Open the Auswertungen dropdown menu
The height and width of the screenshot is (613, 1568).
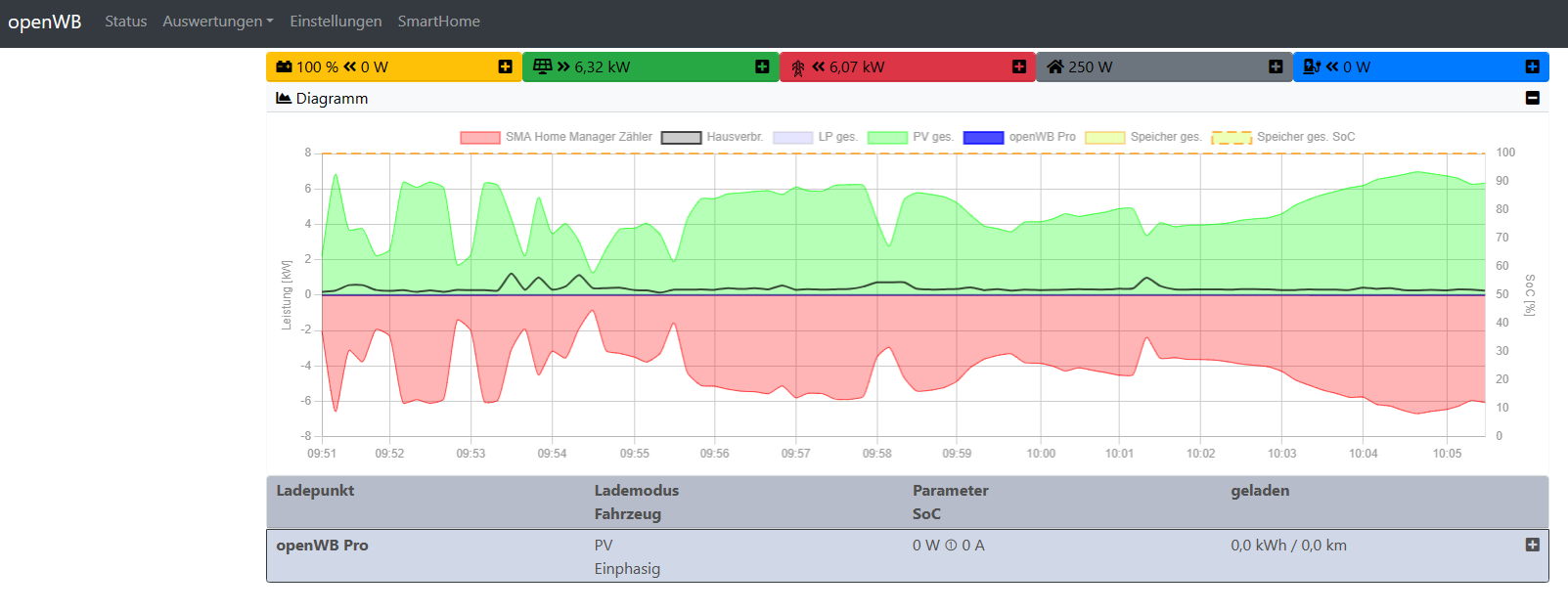218,22
